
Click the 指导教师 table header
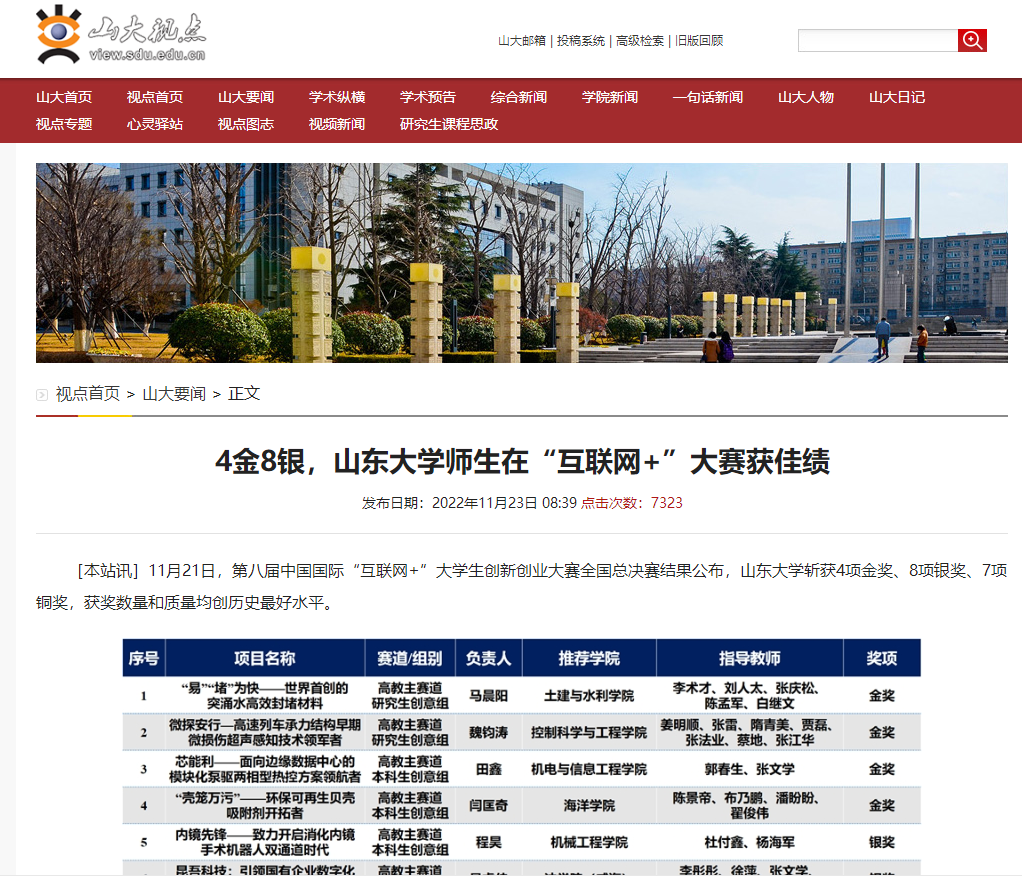pos(750,658)
